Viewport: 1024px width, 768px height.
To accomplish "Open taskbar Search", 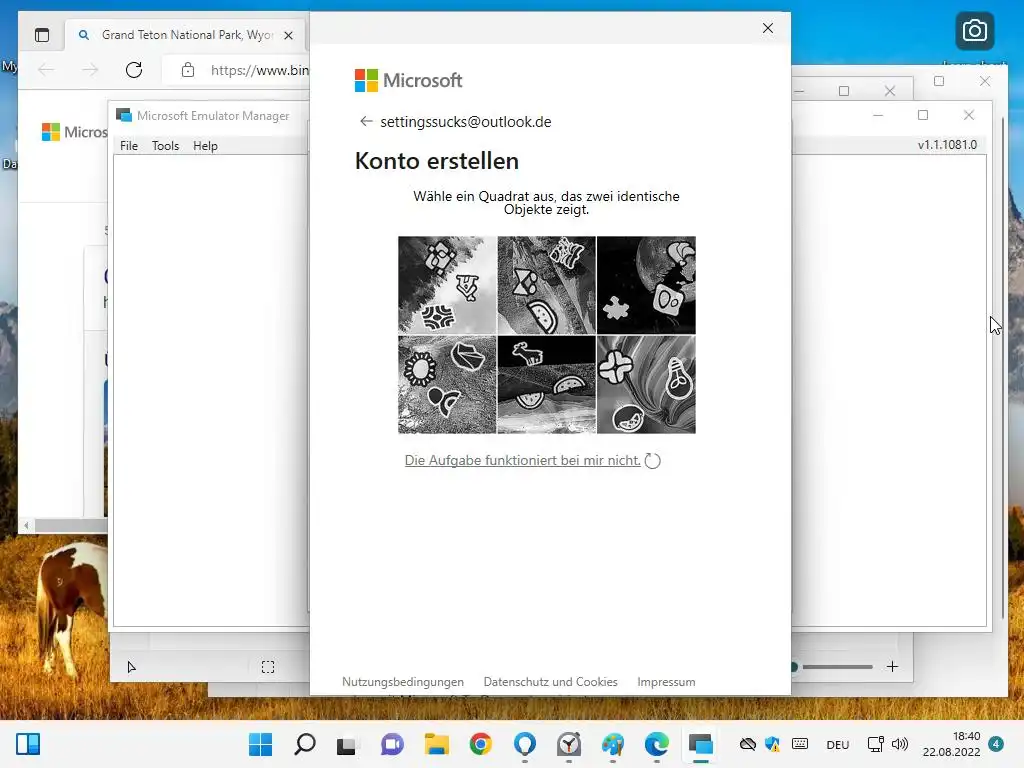I will pos(304,744).
